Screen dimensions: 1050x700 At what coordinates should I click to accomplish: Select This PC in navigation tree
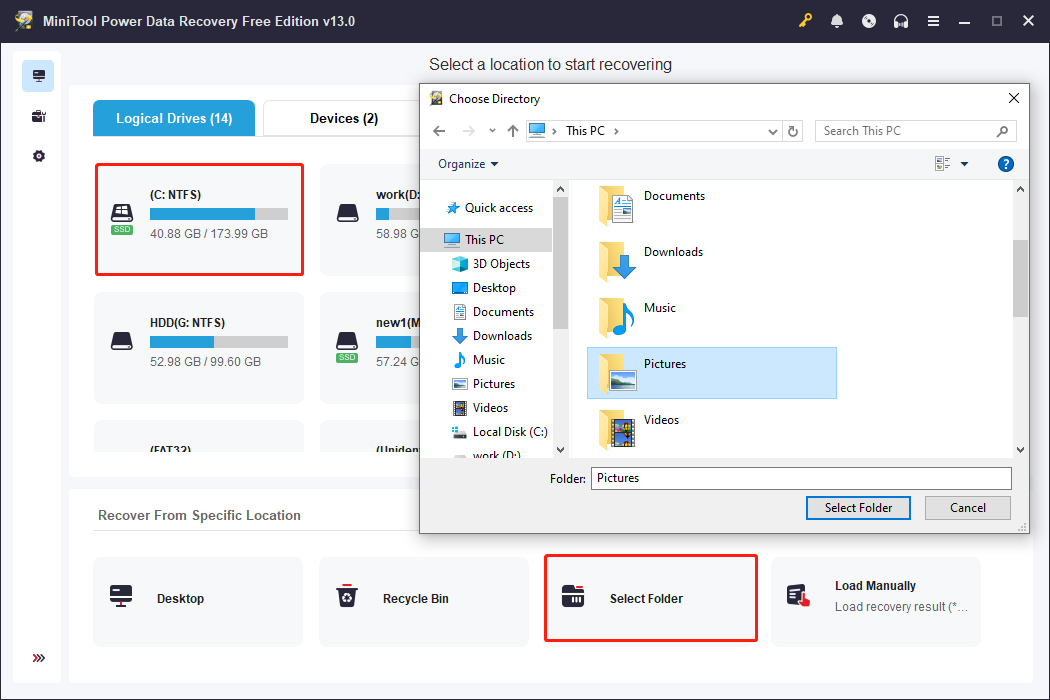point(486,240)
